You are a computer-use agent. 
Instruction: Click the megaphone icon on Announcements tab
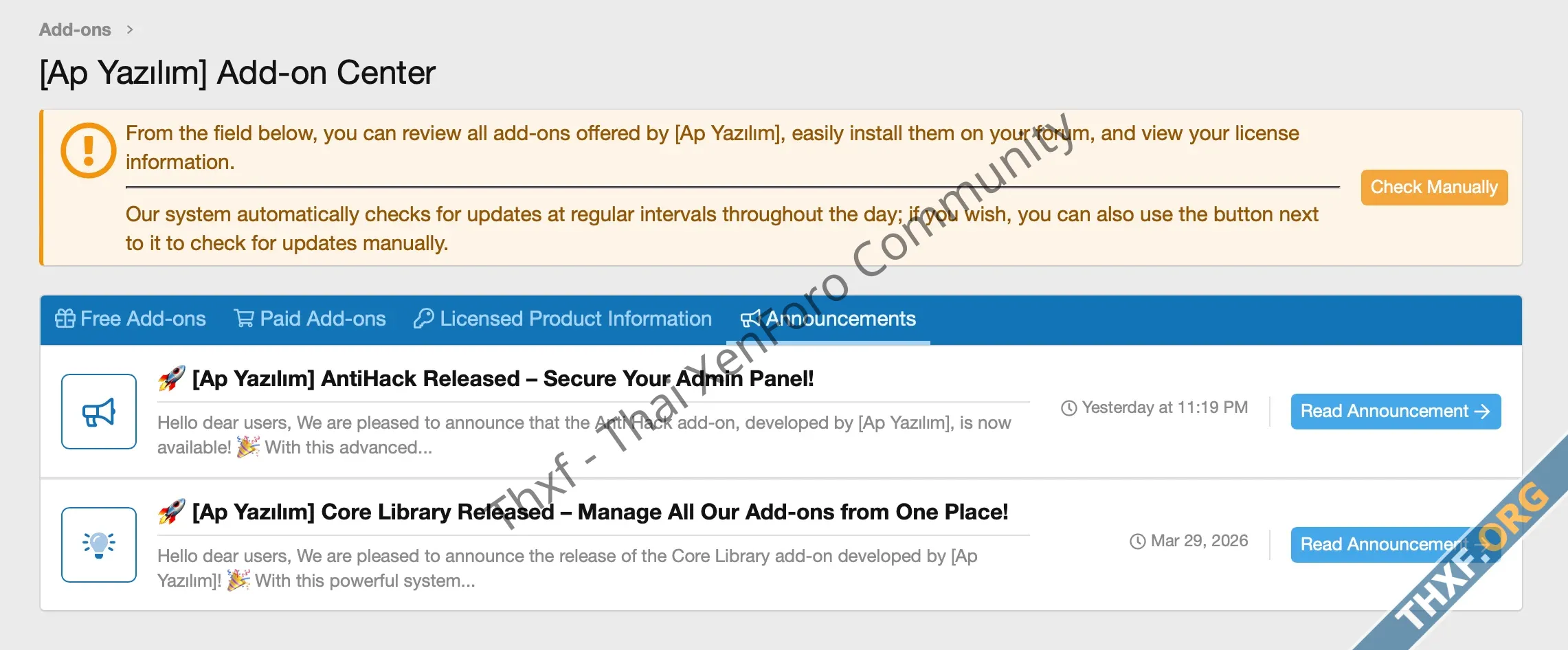750,319
